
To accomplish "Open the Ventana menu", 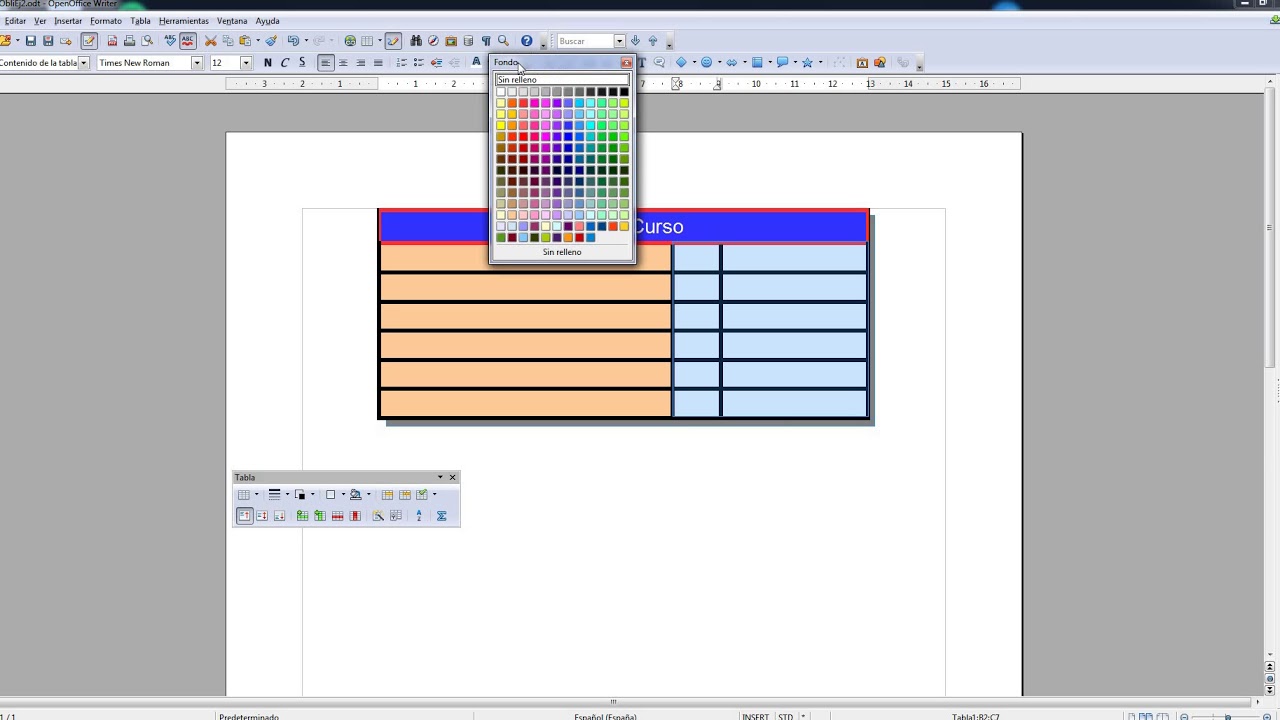I will click(232, 21).
